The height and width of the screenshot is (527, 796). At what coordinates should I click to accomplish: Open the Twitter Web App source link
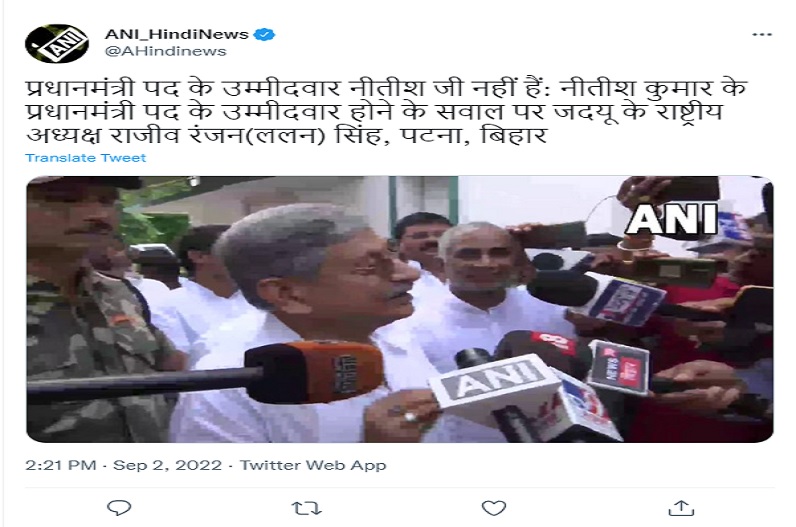click(x=313, y=465)
